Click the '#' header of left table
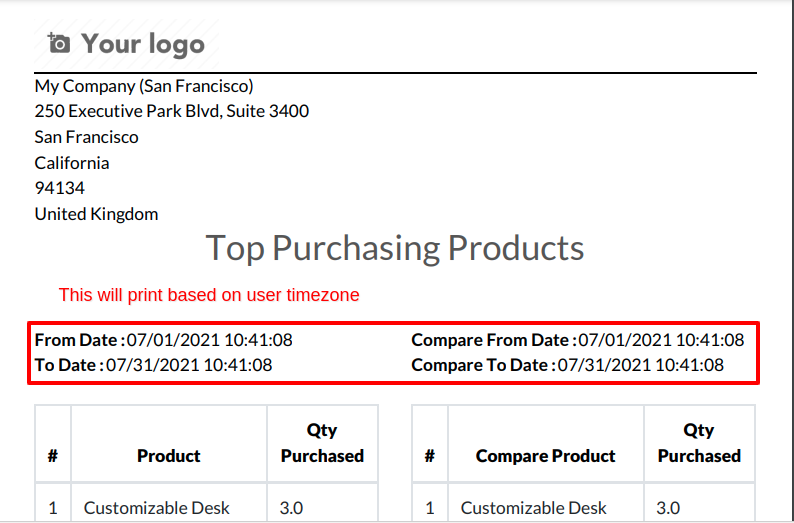The height and width of the screenshot is (523, 794). click(x=53, y=456)
